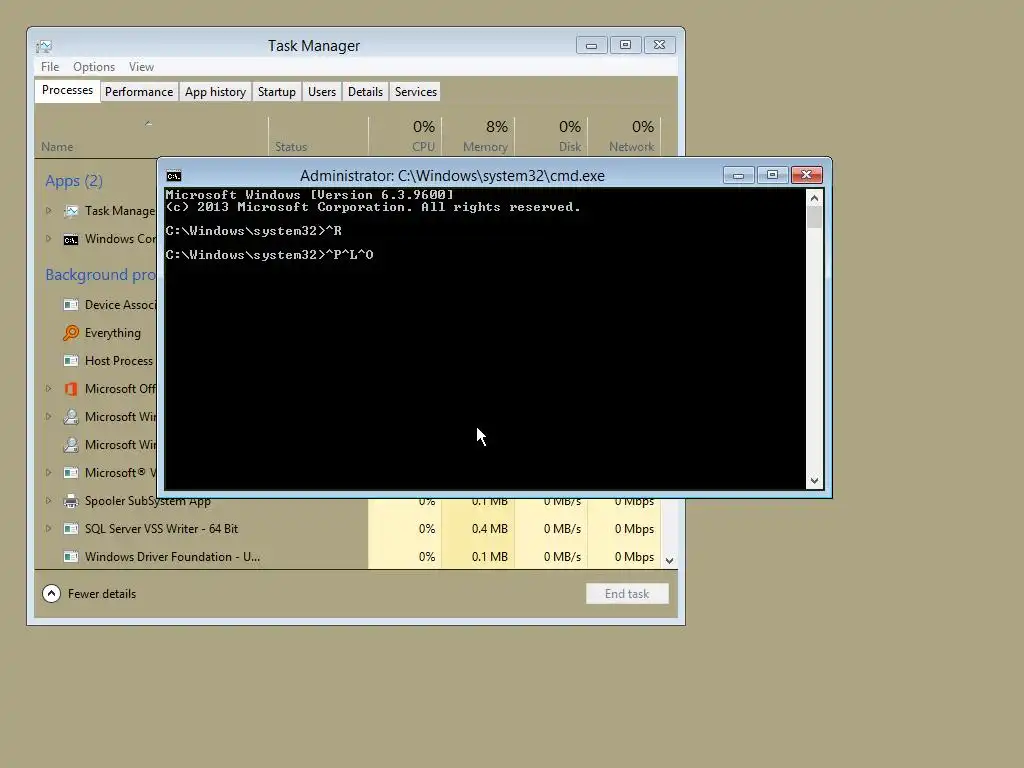Close the Task Manager window
Image resolution: width=1024 pixels, height=768 pixels.
pyautogui.click(x=660, y=45)
